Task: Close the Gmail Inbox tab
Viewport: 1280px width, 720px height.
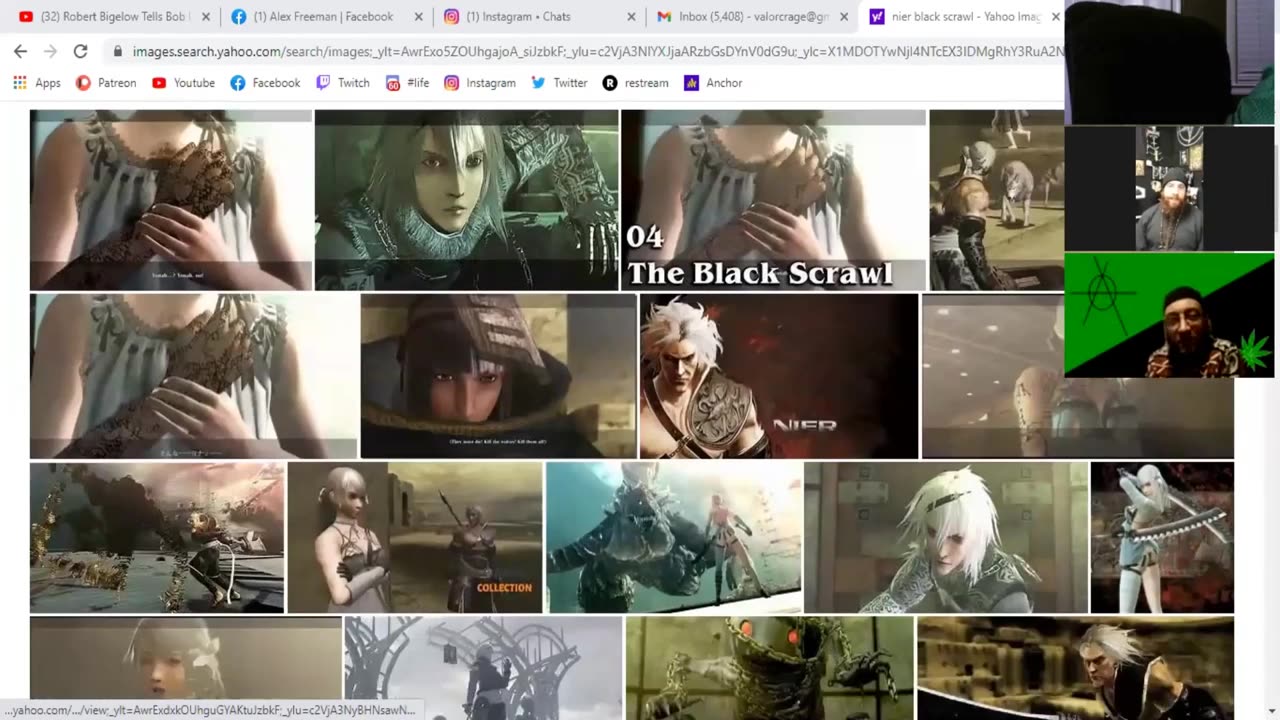Action: click(844, 17)
